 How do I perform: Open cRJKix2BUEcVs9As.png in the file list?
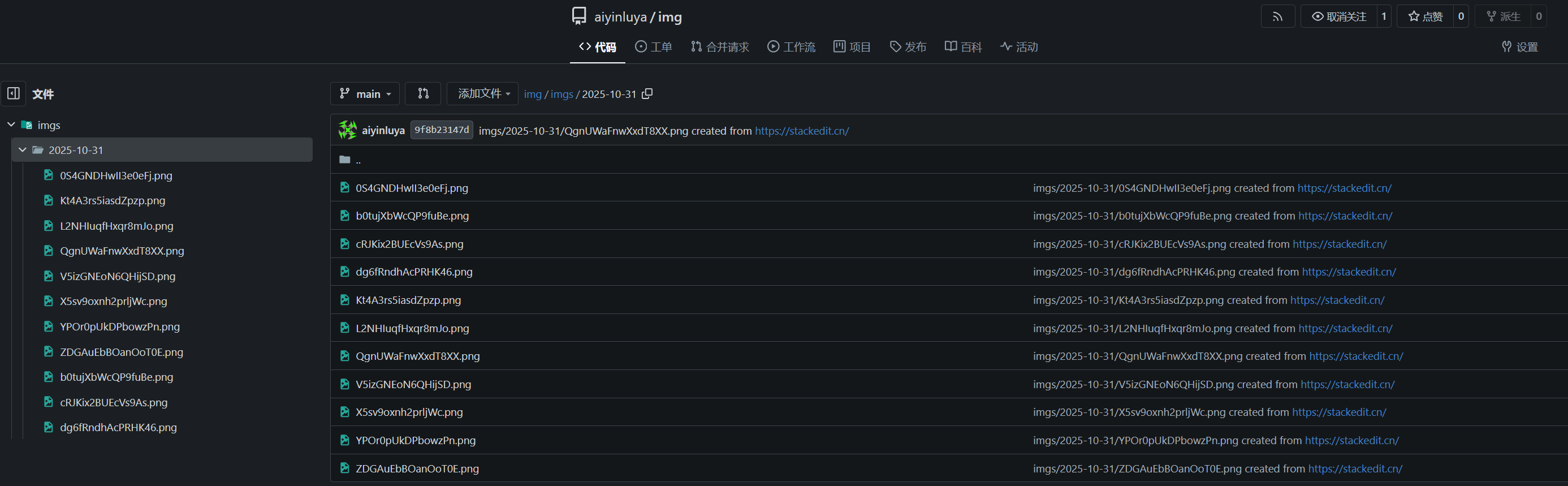[x=409, y=244]
